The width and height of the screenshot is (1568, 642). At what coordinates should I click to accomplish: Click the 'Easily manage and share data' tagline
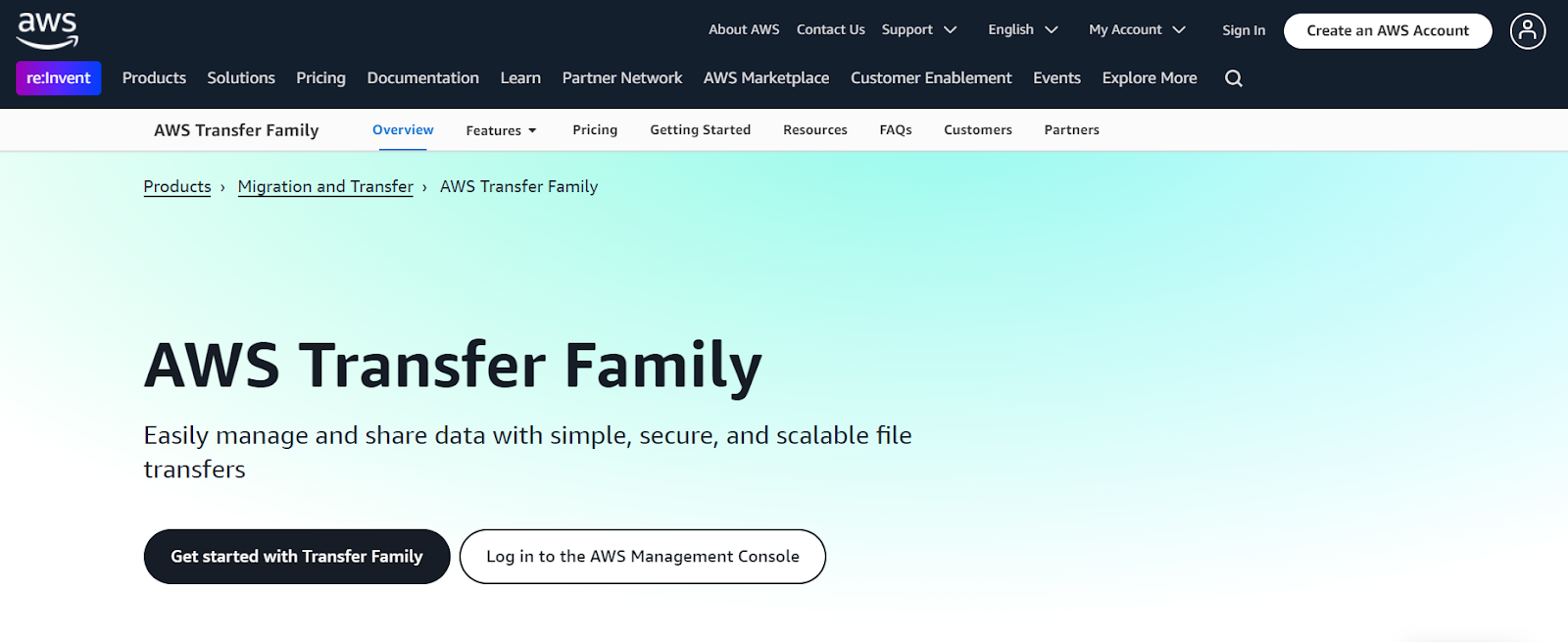tap(527, 452)
